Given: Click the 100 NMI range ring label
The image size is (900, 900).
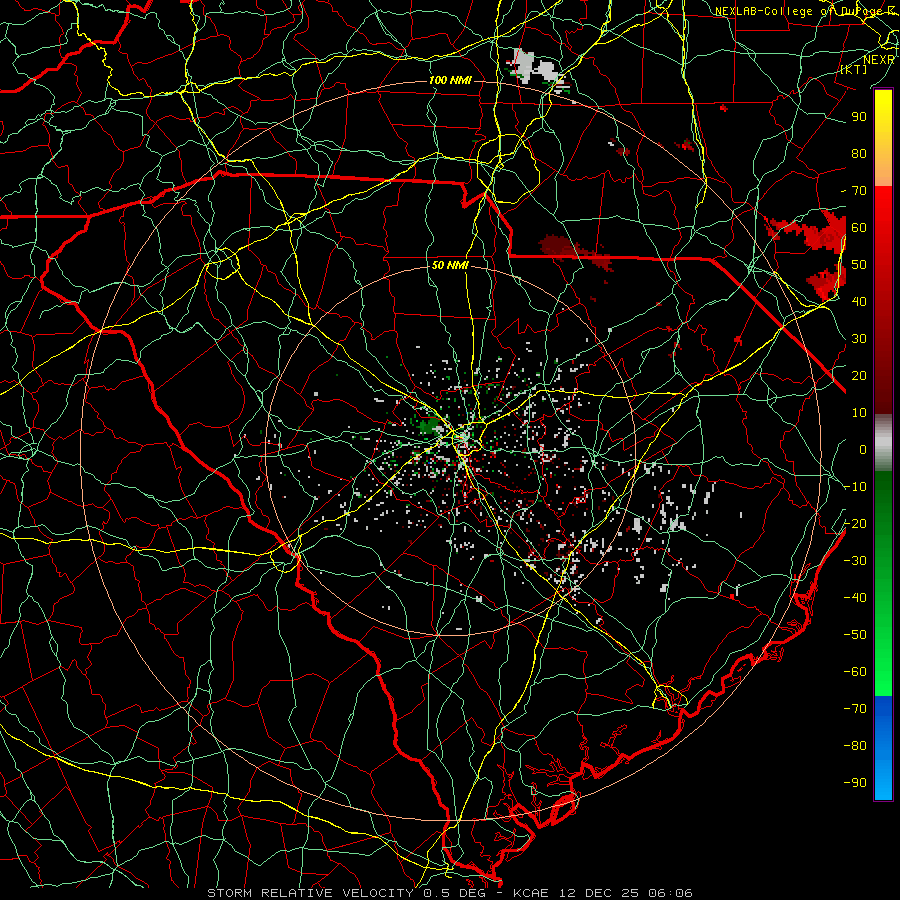Looking at the screenshot, I should pyautogui.click(x=451, y=80).
